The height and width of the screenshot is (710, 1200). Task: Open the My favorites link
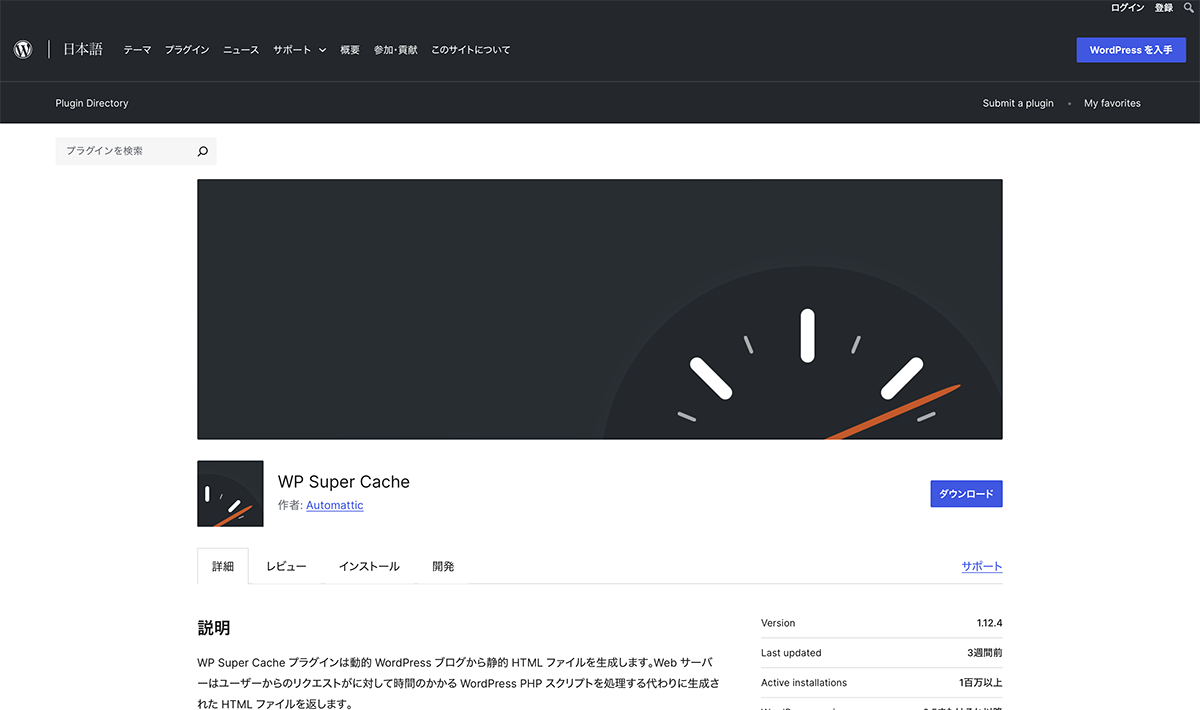pos(1112,103)
